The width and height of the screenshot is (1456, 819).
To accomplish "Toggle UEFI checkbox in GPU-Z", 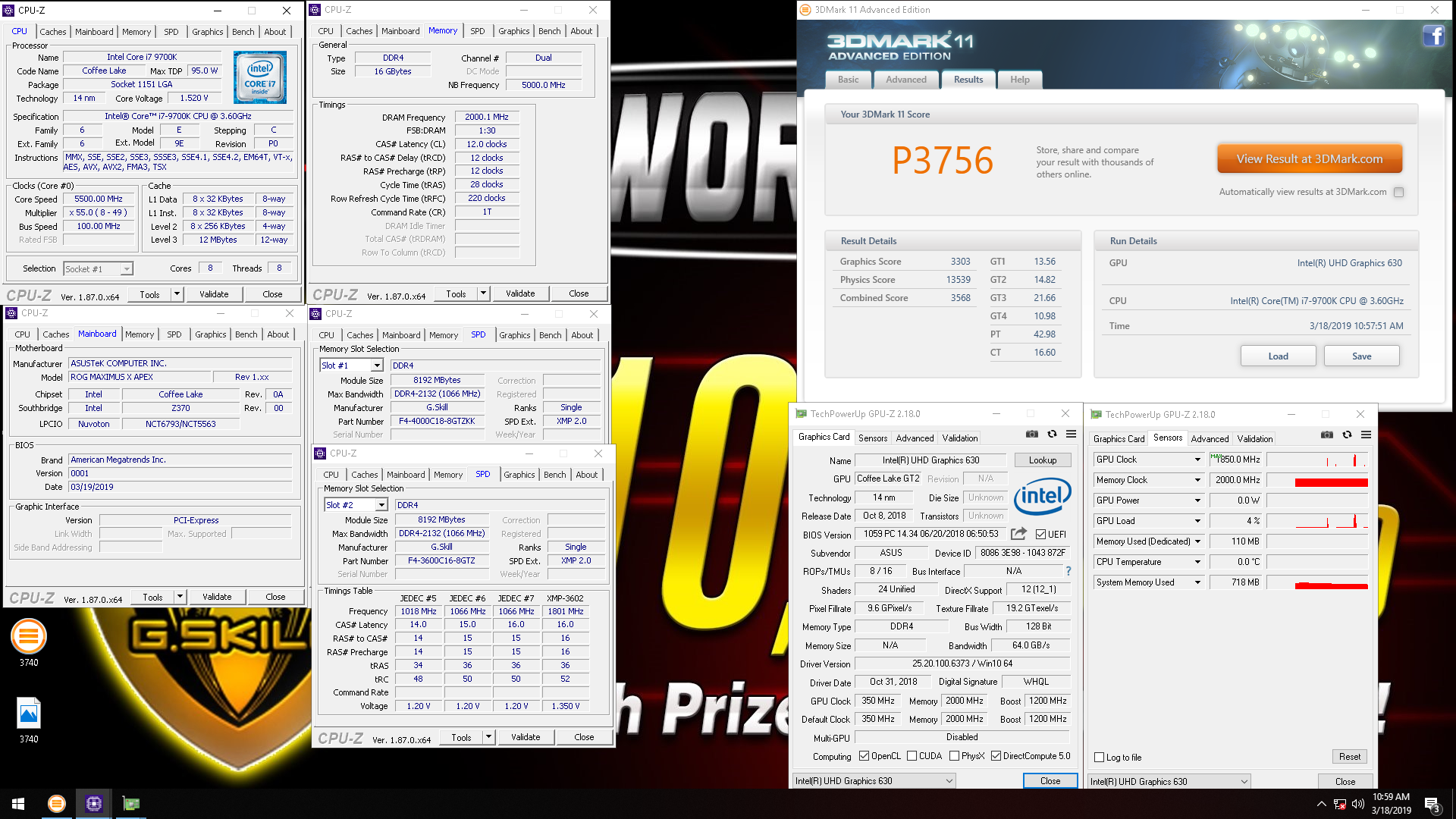I will [x=1040, y=535].
